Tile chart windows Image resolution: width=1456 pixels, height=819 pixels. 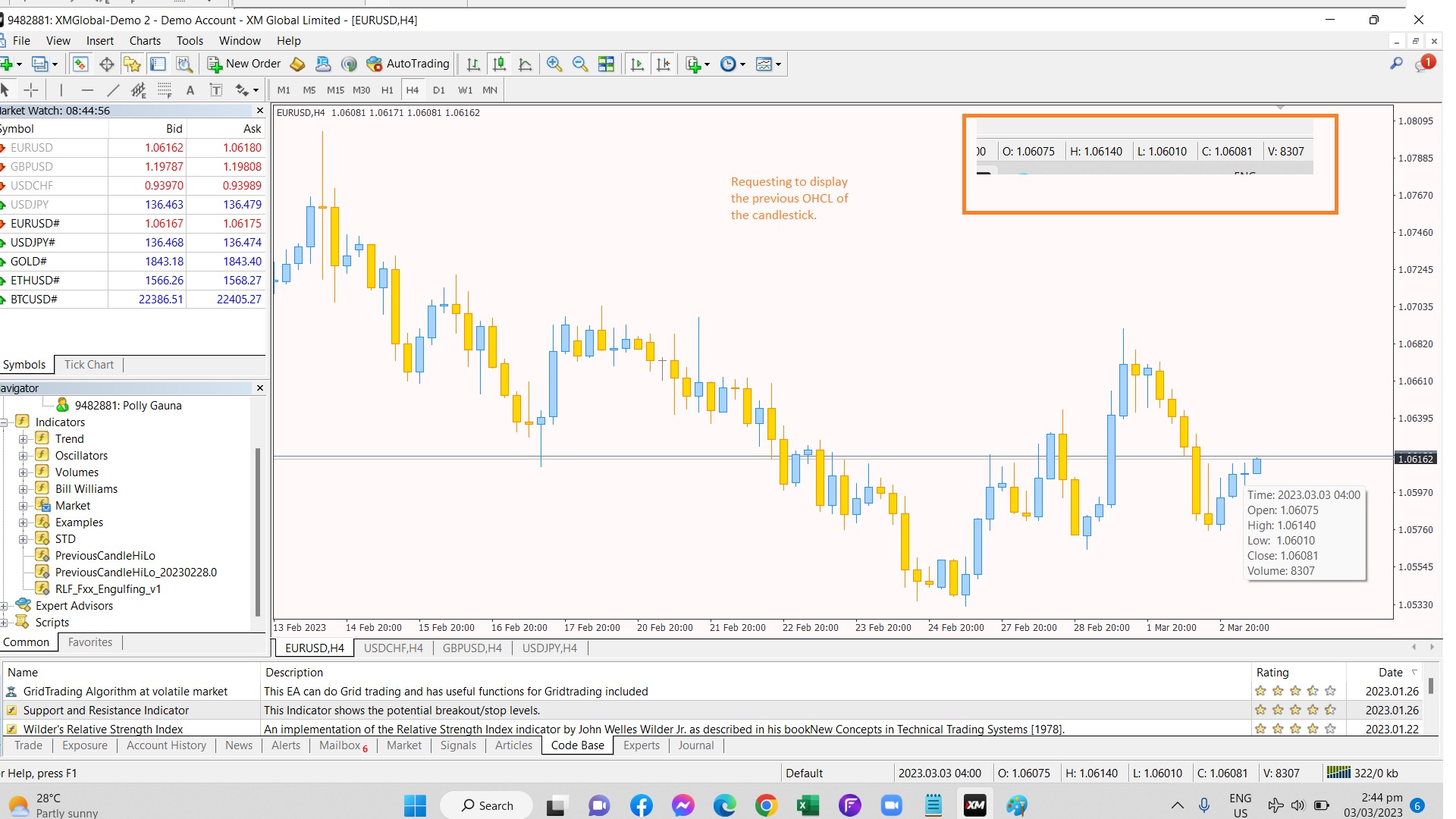pyautogui.click(x=606, y=64)
